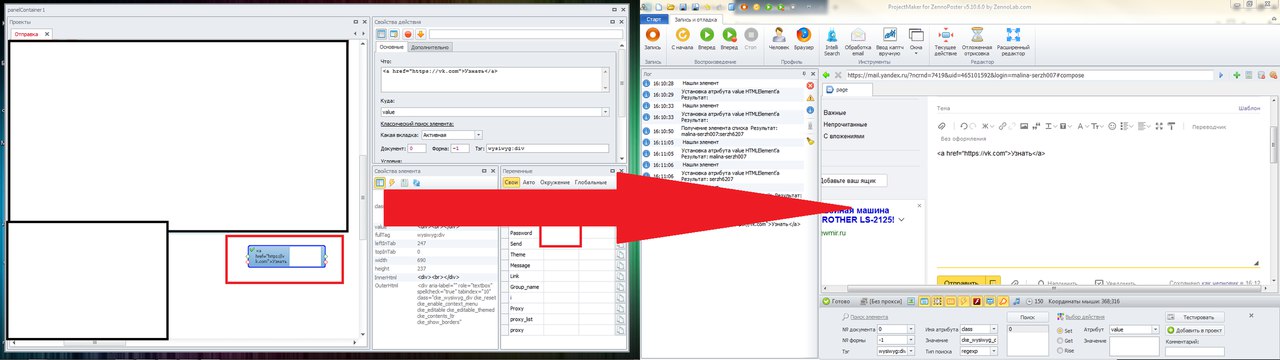The width and height of the screenshot is (1280, 360).
Task: Select the Браузер Firefox icon
Action: click(x=804, y=39)
